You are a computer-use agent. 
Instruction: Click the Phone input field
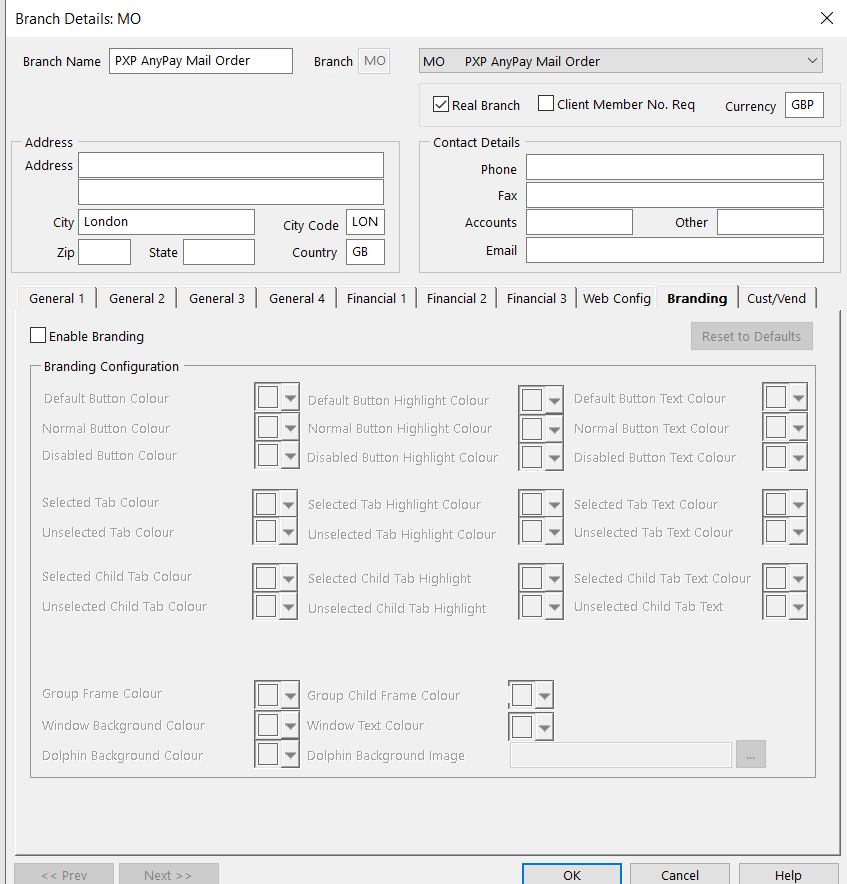[x=674, y=167]
